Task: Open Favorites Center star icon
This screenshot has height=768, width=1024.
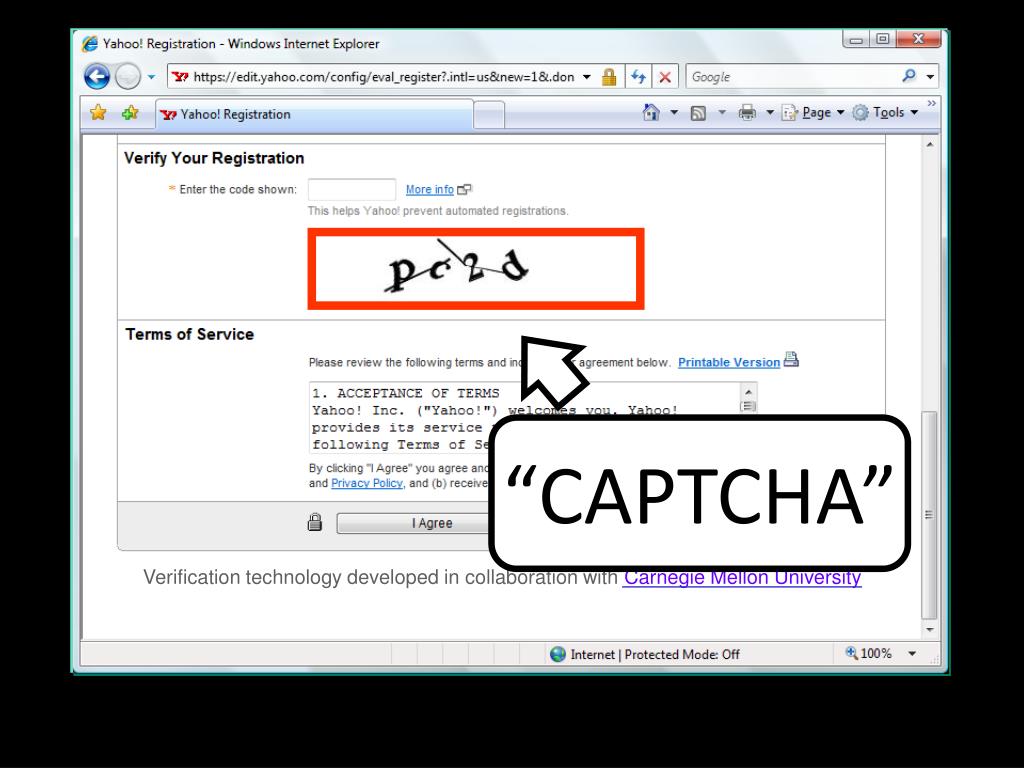Action: 98,113
